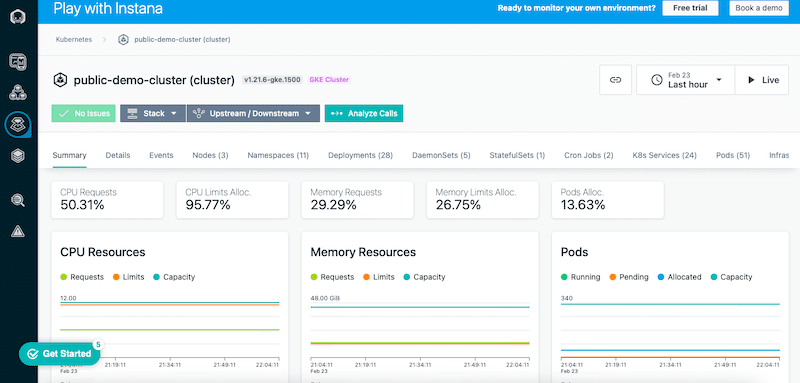Open the Kubernetes platforms sidebar icon
This screenshot has height=383, width=800.
[18, 124]
